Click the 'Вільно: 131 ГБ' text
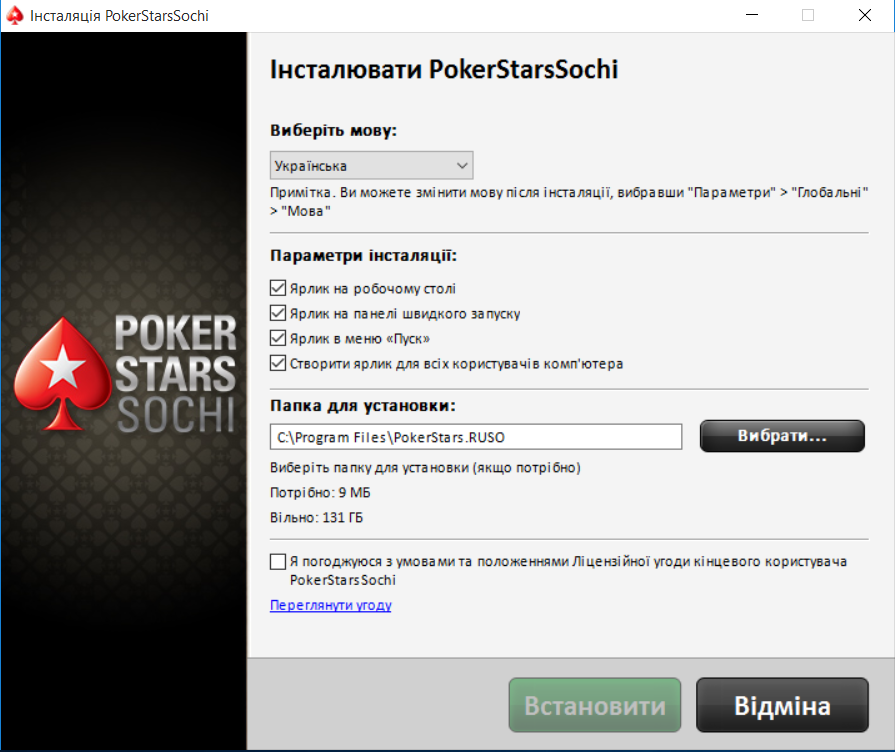This screenshot has height=752, width=895. (316, 518)
